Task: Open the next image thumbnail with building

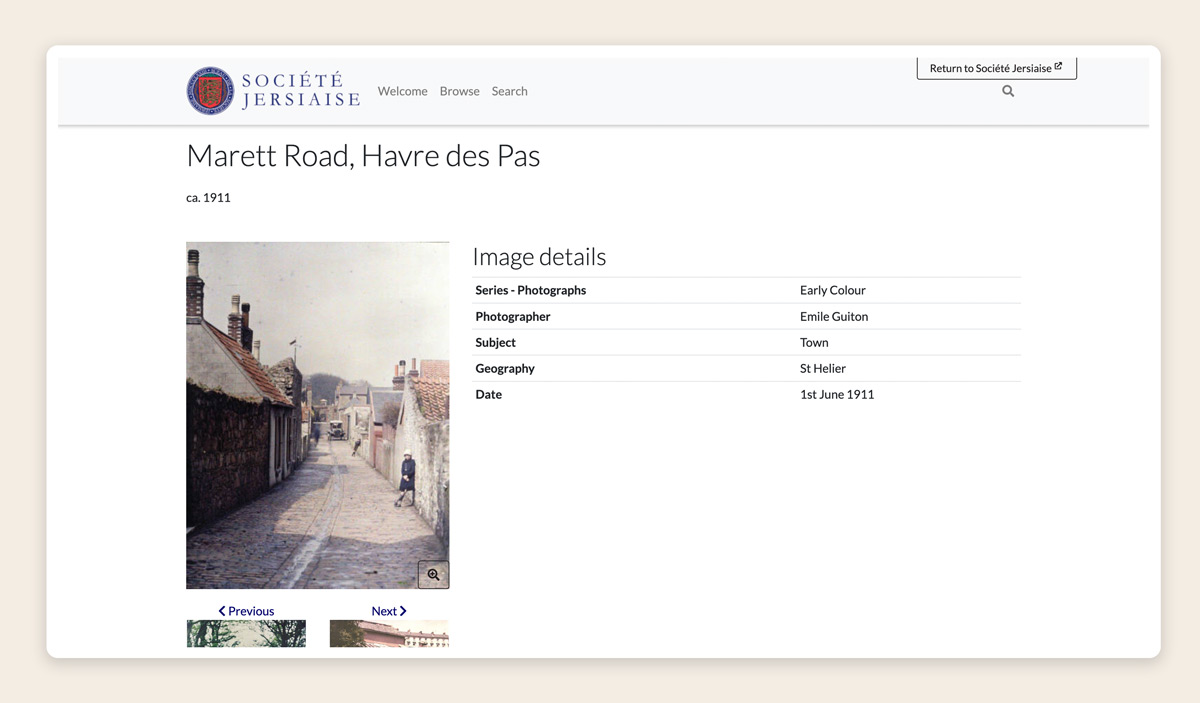Action: pyautogui.click(x=389, y=633)
